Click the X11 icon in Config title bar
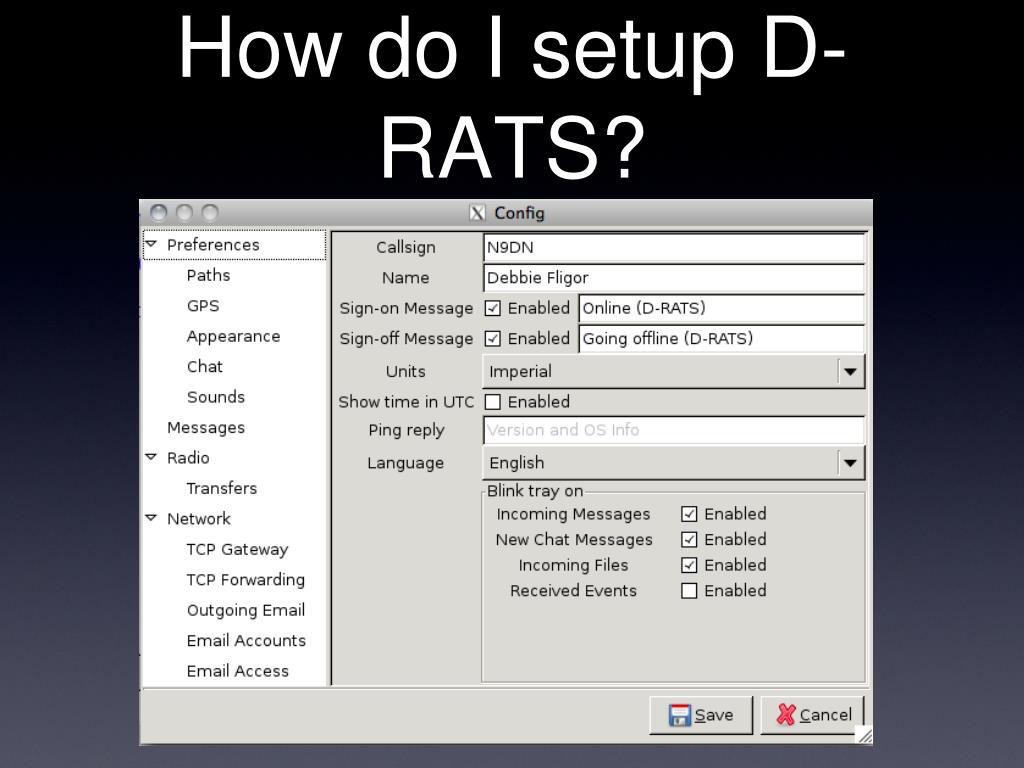Viewport: 1024px width, 768px height. (477, 213)
